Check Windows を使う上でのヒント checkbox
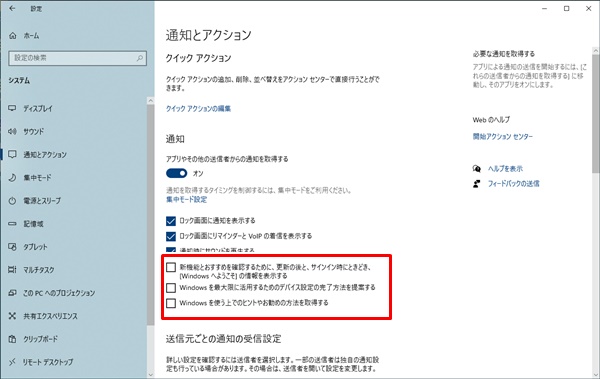 pos(171,303)
